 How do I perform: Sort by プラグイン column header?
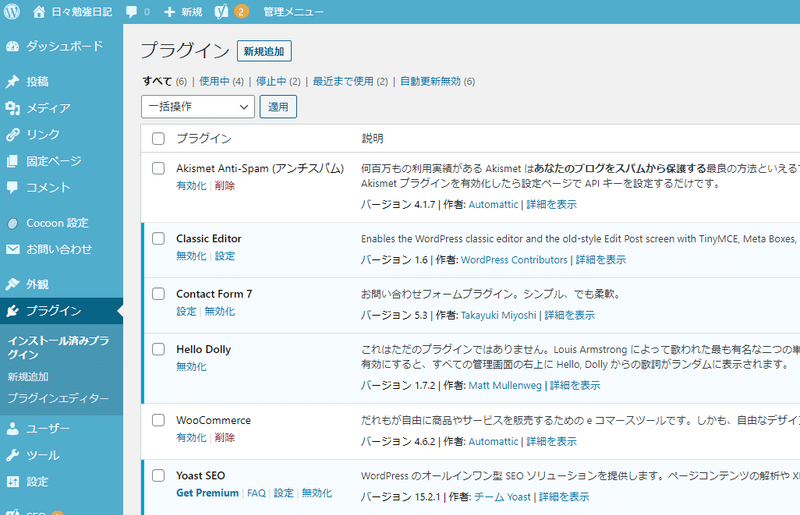pos(204,138)
